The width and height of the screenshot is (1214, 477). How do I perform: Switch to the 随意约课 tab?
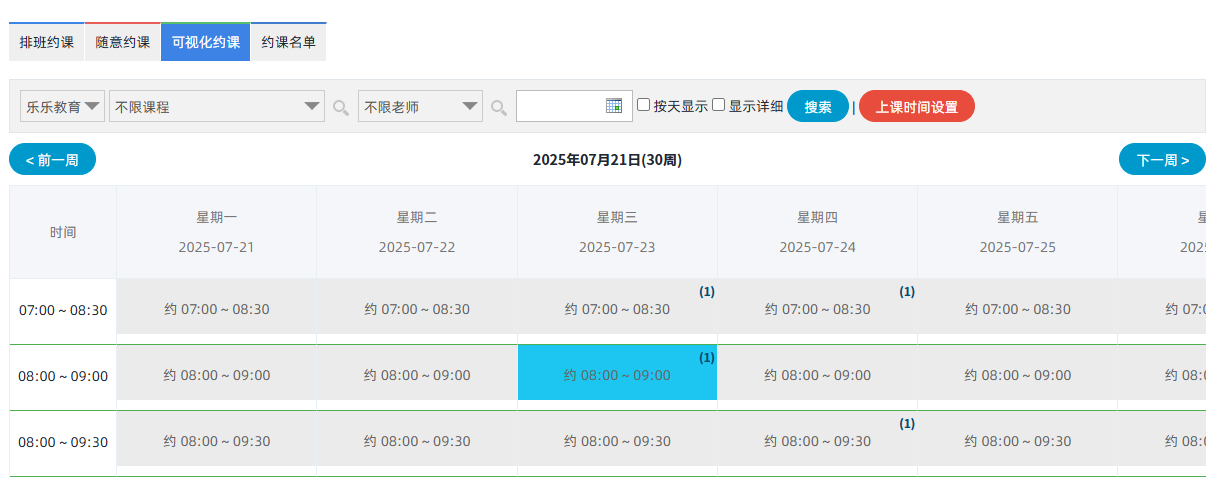point(123,42)
